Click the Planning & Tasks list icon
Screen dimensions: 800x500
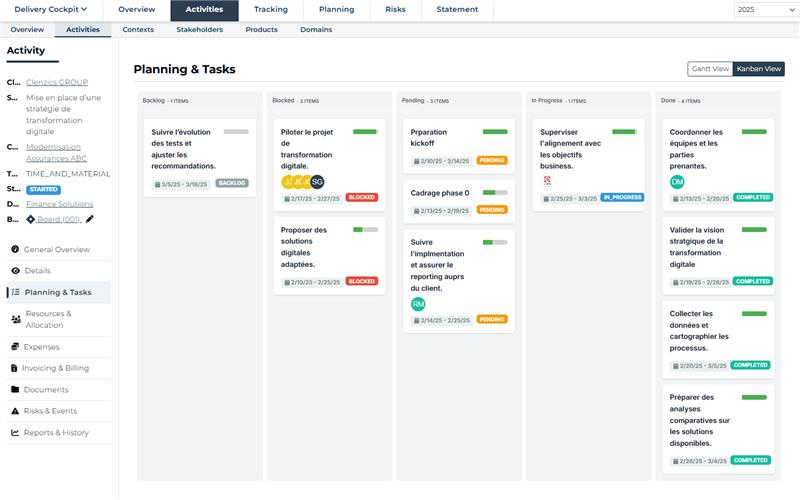(x=15, y=292)
